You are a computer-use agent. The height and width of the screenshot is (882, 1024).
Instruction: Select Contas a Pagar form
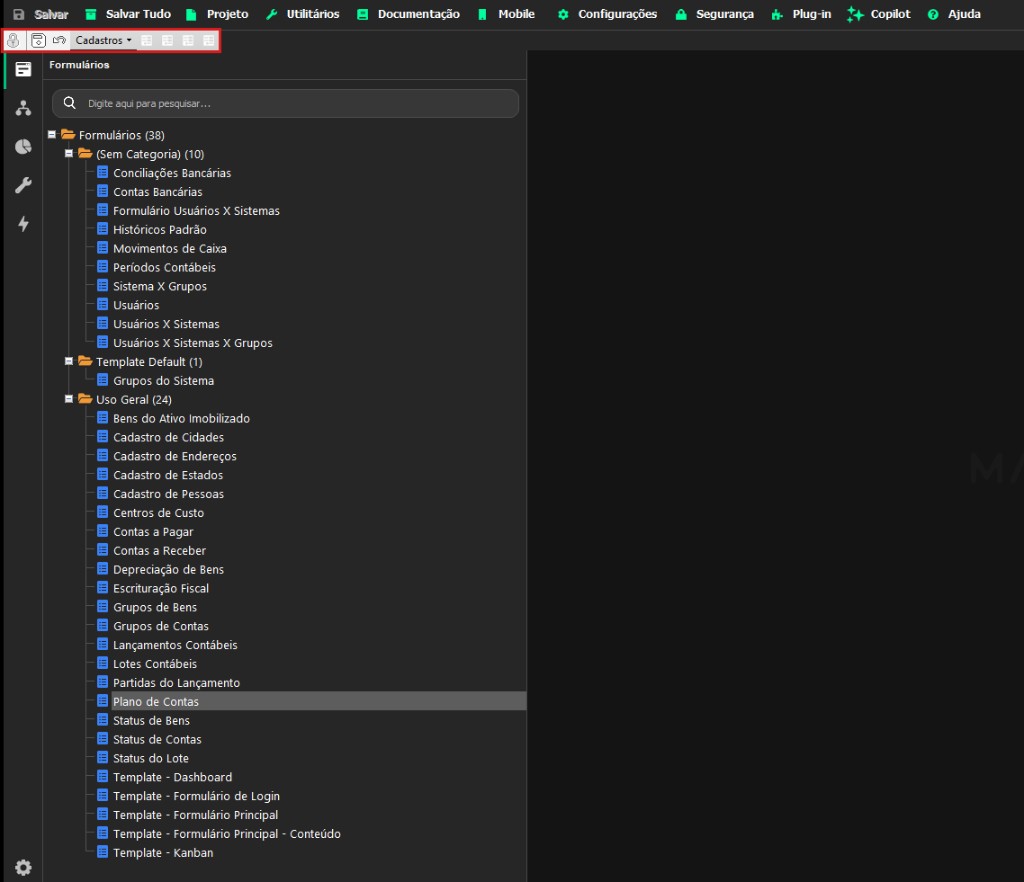153,532
